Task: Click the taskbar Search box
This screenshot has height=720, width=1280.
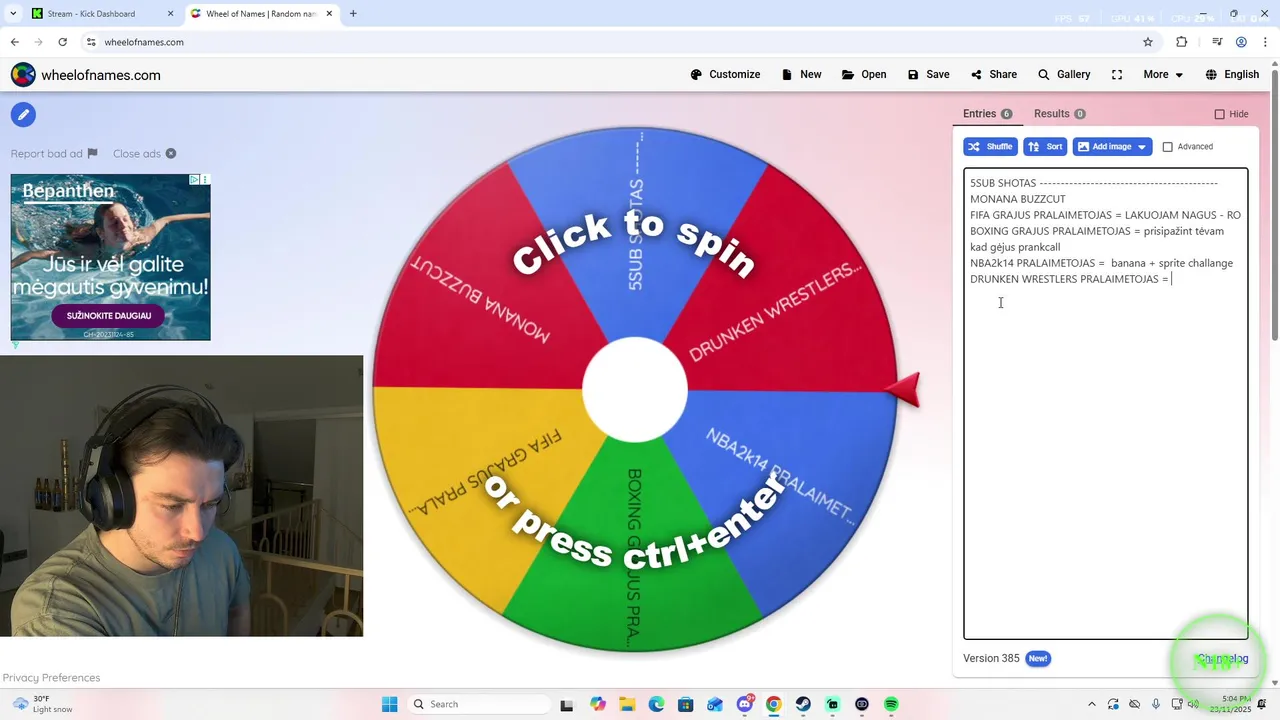Action: (x=477, y=704)
